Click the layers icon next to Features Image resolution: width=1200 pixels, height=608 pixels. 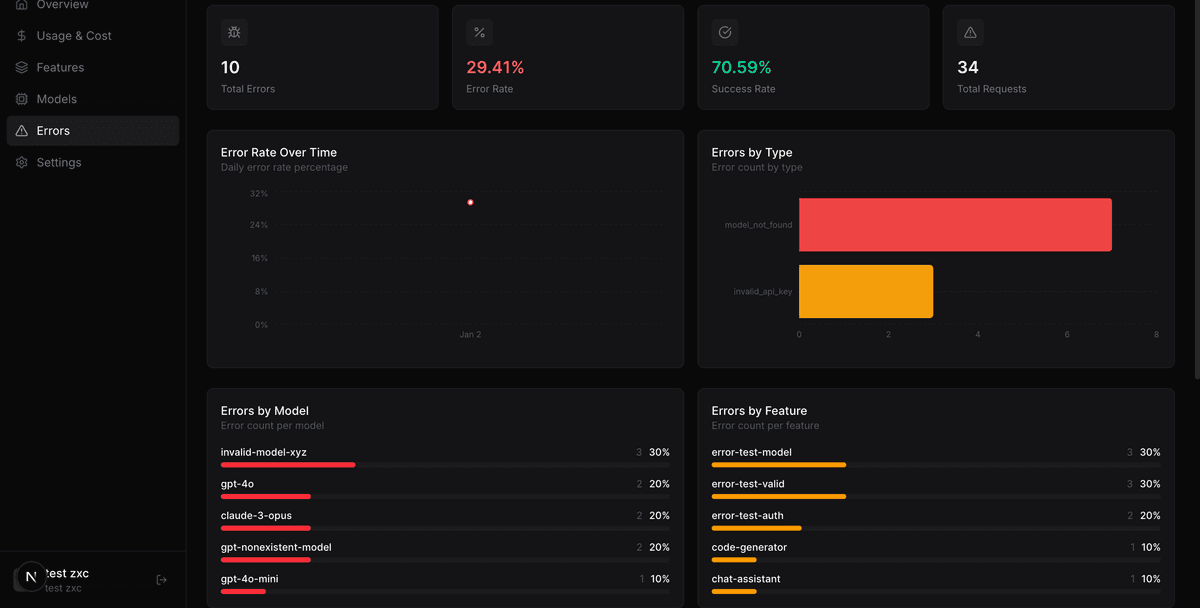tap(22, 68)
